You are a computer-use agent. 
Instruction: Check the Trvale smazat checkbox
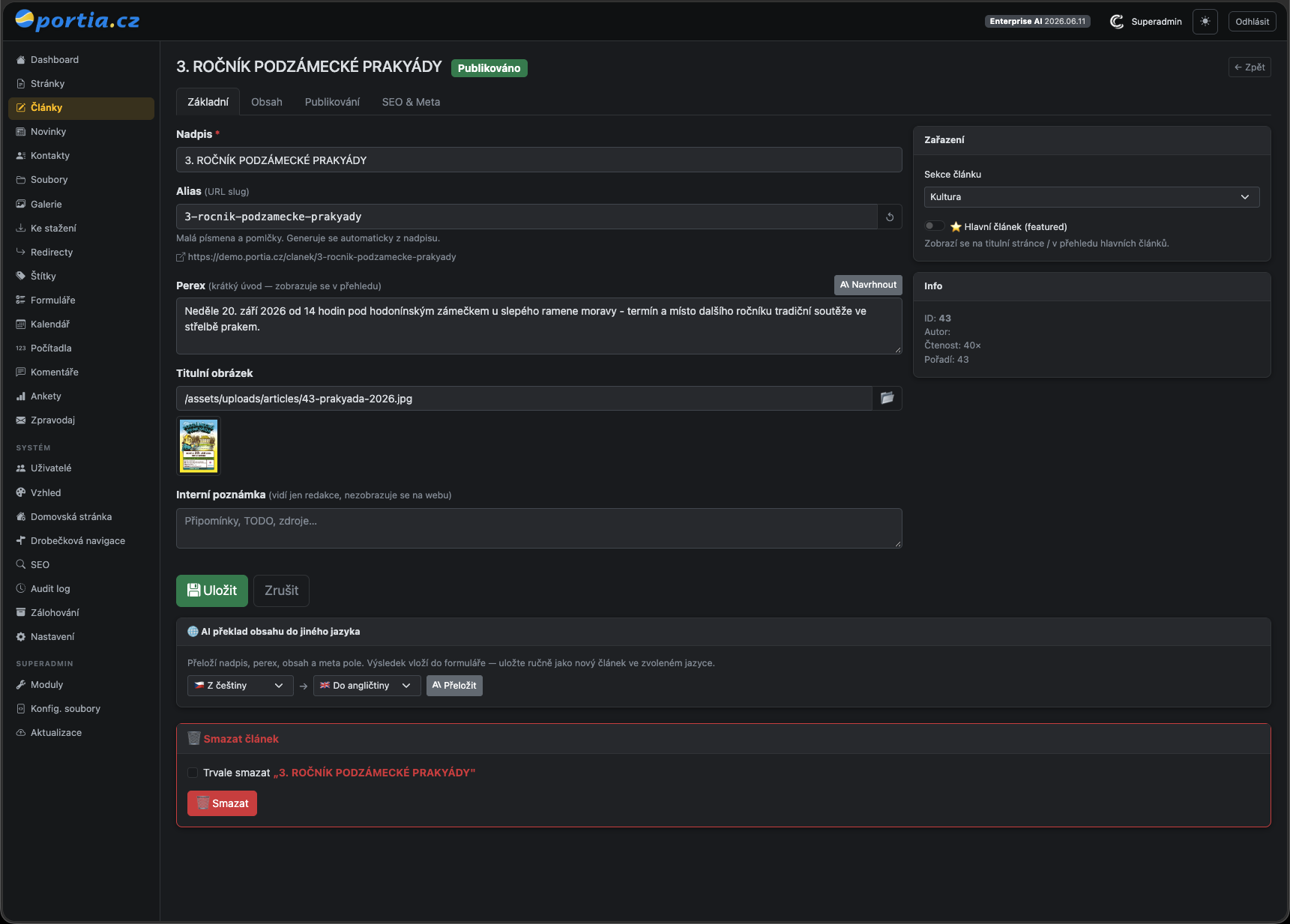point(193,773)
